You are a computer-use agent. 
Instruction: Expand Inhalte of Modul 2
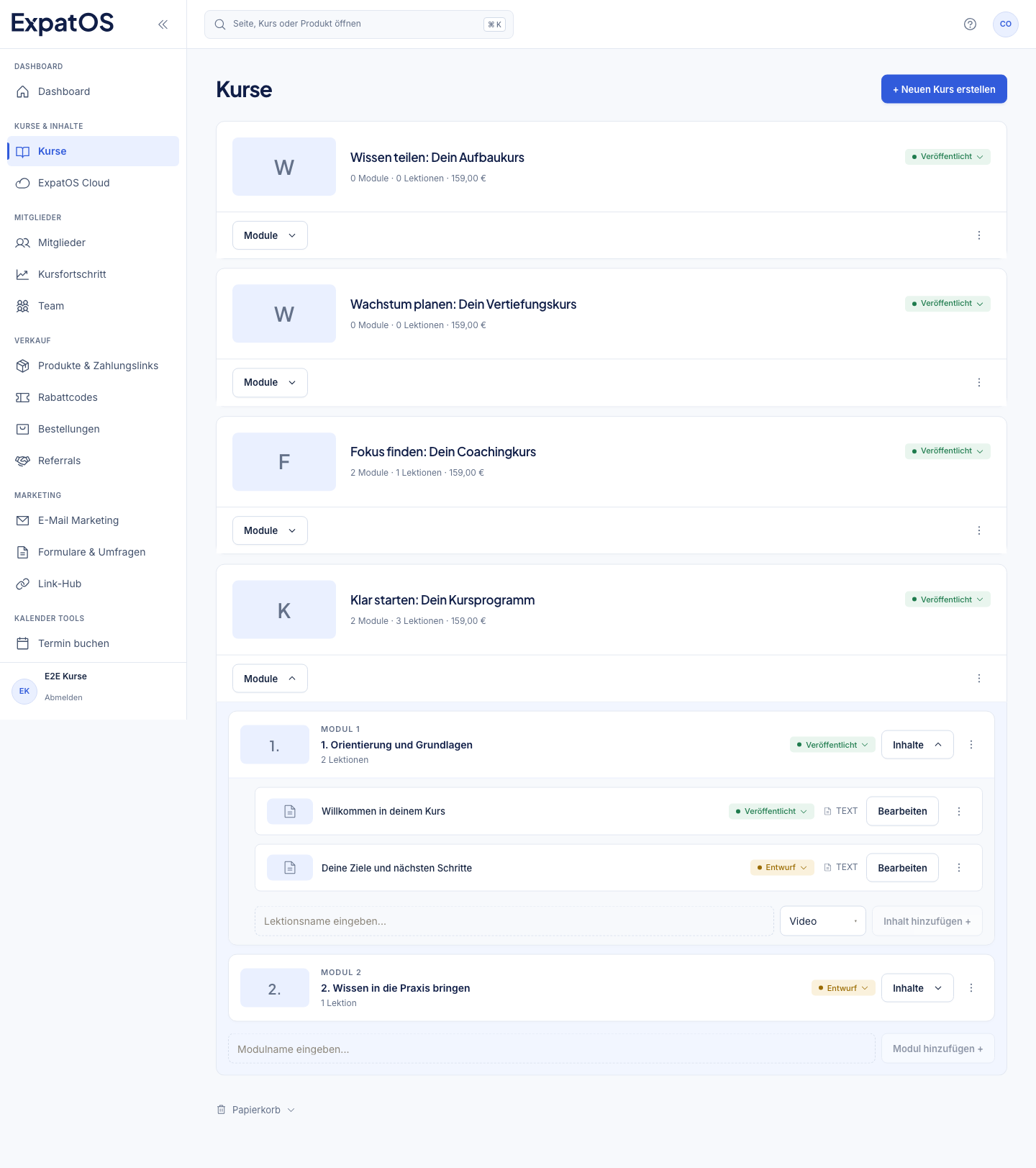tap(917, 988)
